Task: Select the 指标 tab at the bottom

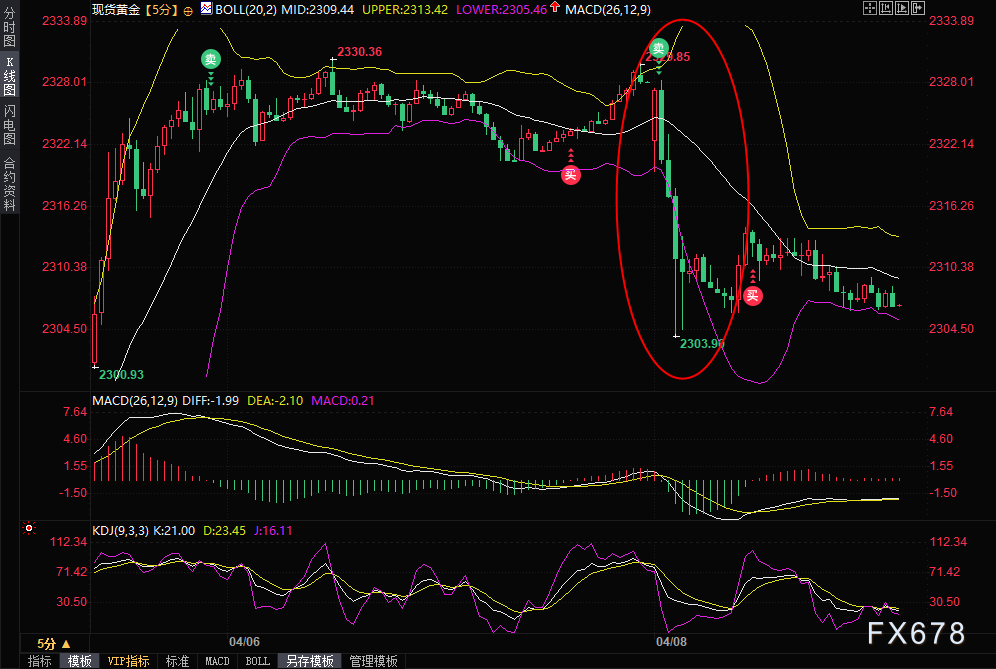Action: (40, 661)
